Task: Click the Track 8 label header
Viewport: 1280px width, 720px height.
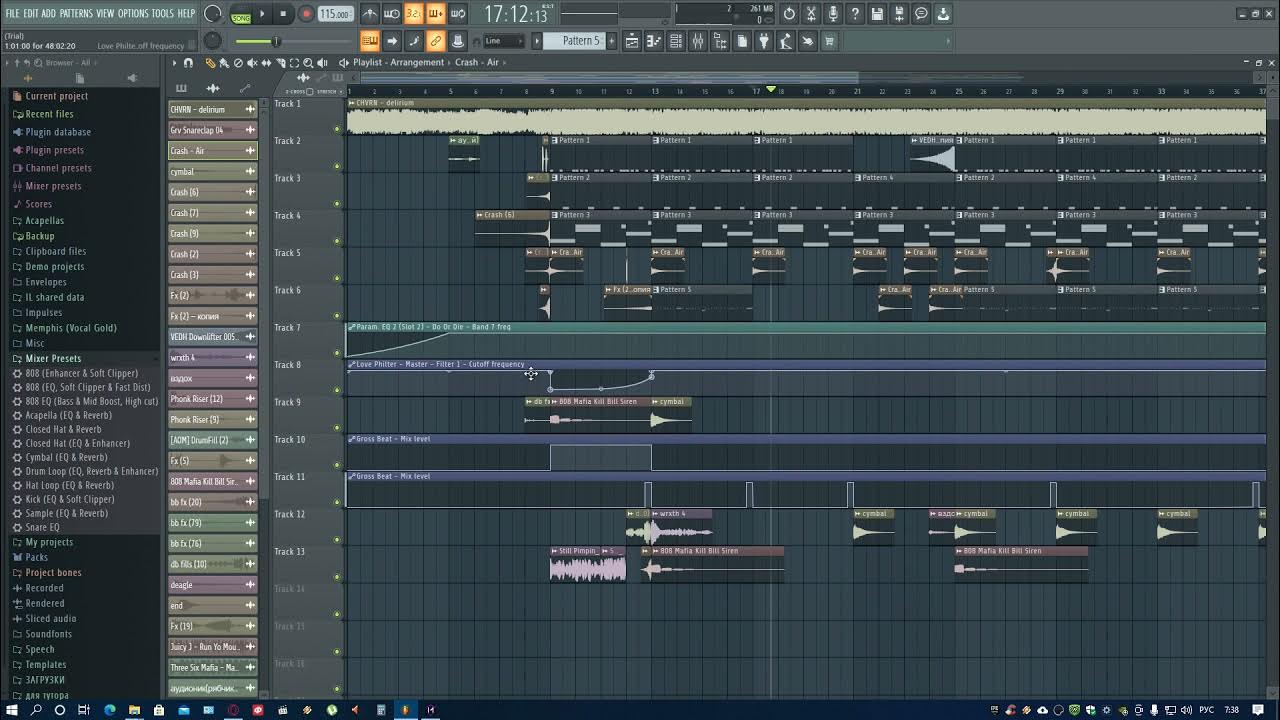Action: click(288, 365)
